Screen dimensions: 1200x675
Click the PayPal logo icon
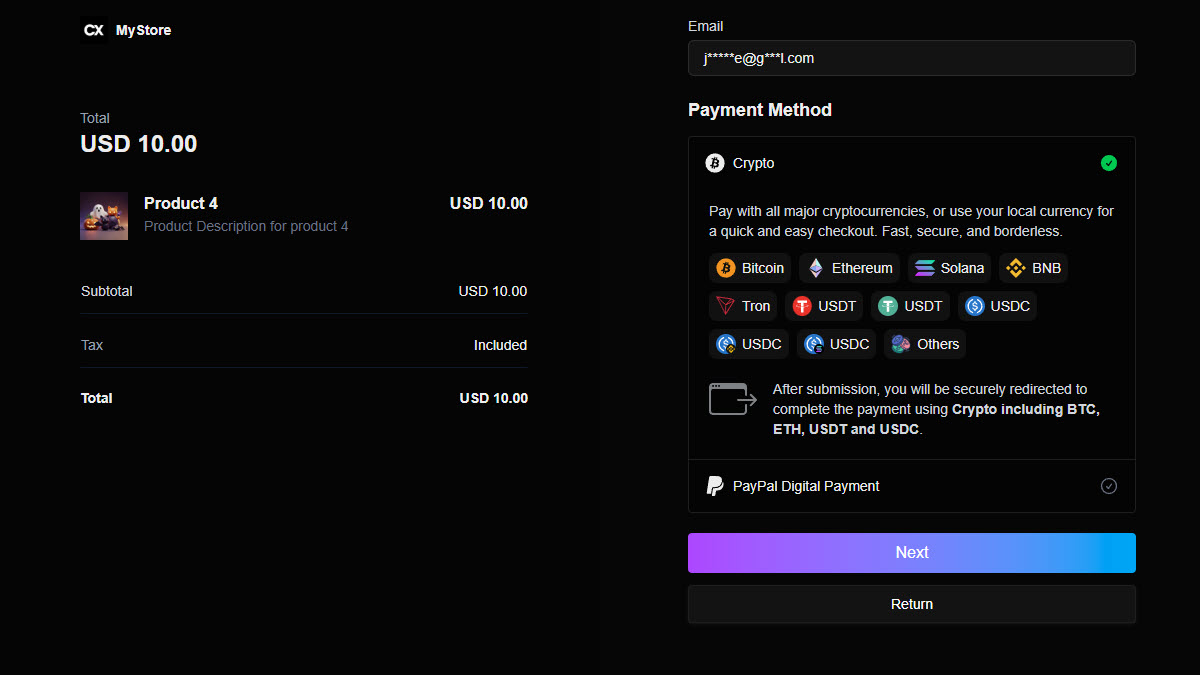tap(715, 486)
